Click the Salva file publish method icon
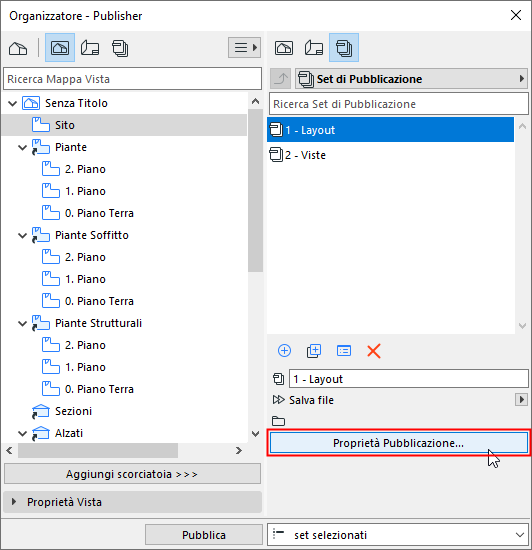The height and width of the screenshot is (550, 532). (278, 400)
